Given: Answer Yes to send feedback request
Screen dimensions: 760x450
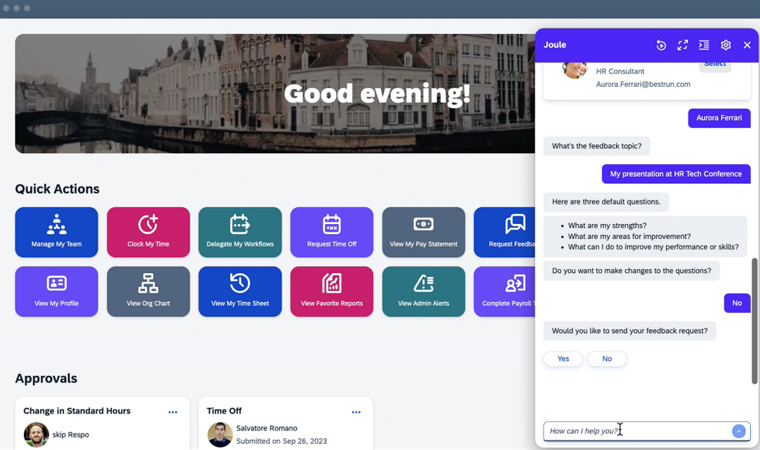Looking at the screenshot, I should coord(563,359).
